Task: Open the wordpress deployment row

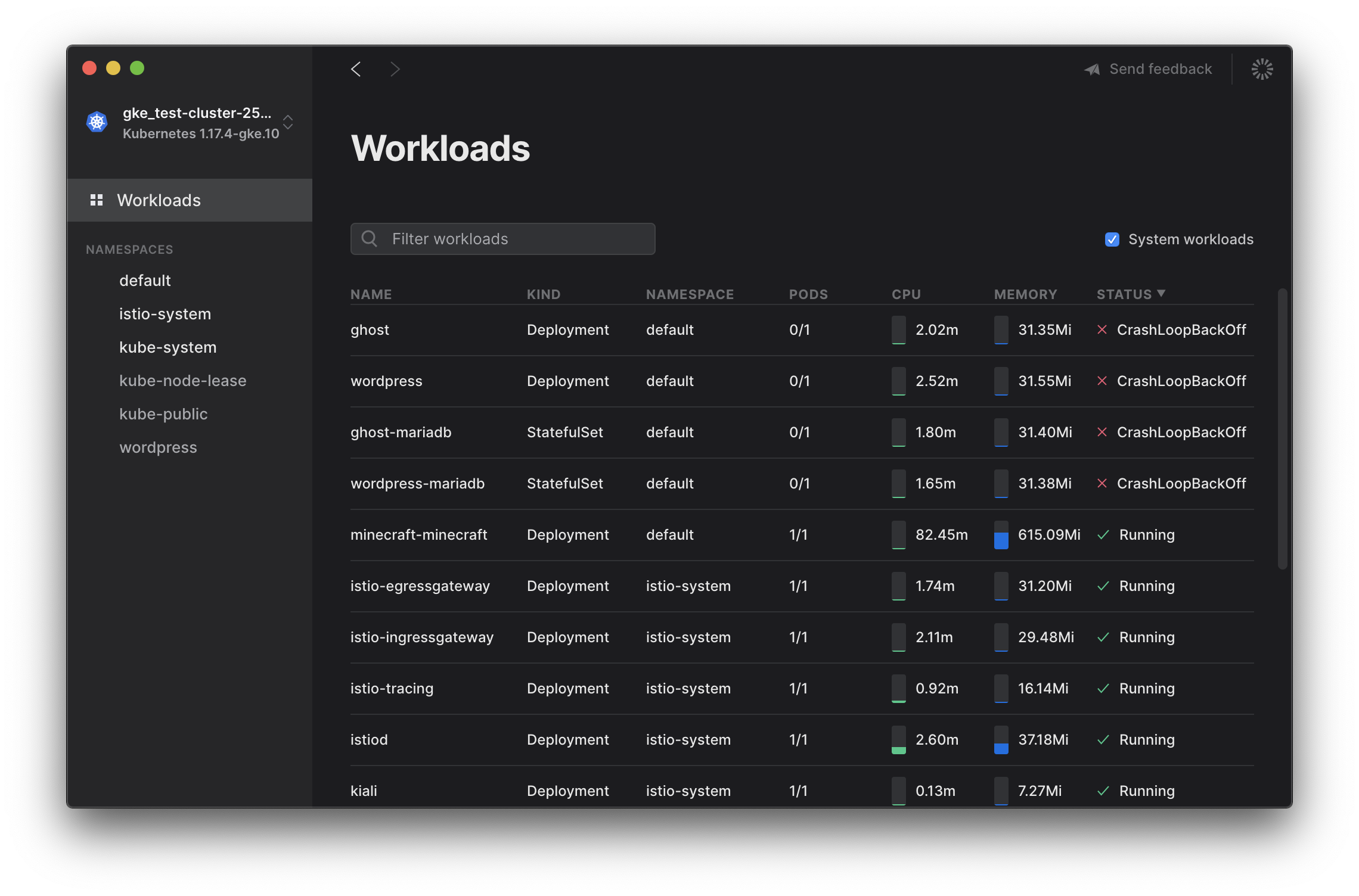Action: [386, 381]
